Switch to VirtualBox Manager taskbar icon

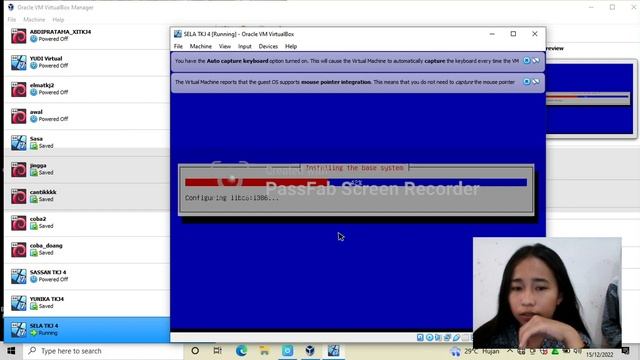pyautogui.click(x=310, y=351)
